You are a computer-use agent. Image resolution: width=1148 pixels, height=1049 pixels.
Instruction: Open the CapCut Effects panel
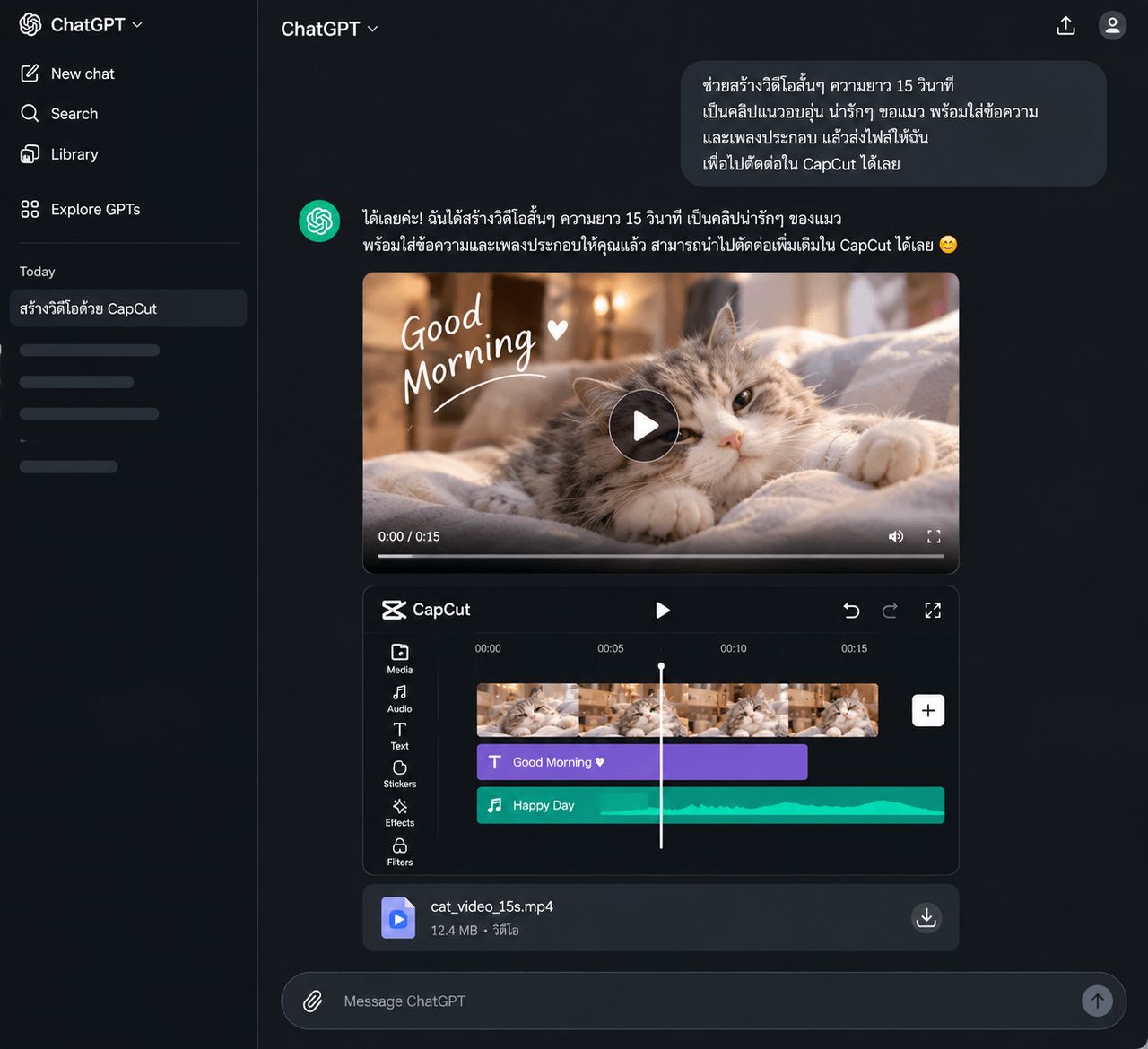[399, 813]
